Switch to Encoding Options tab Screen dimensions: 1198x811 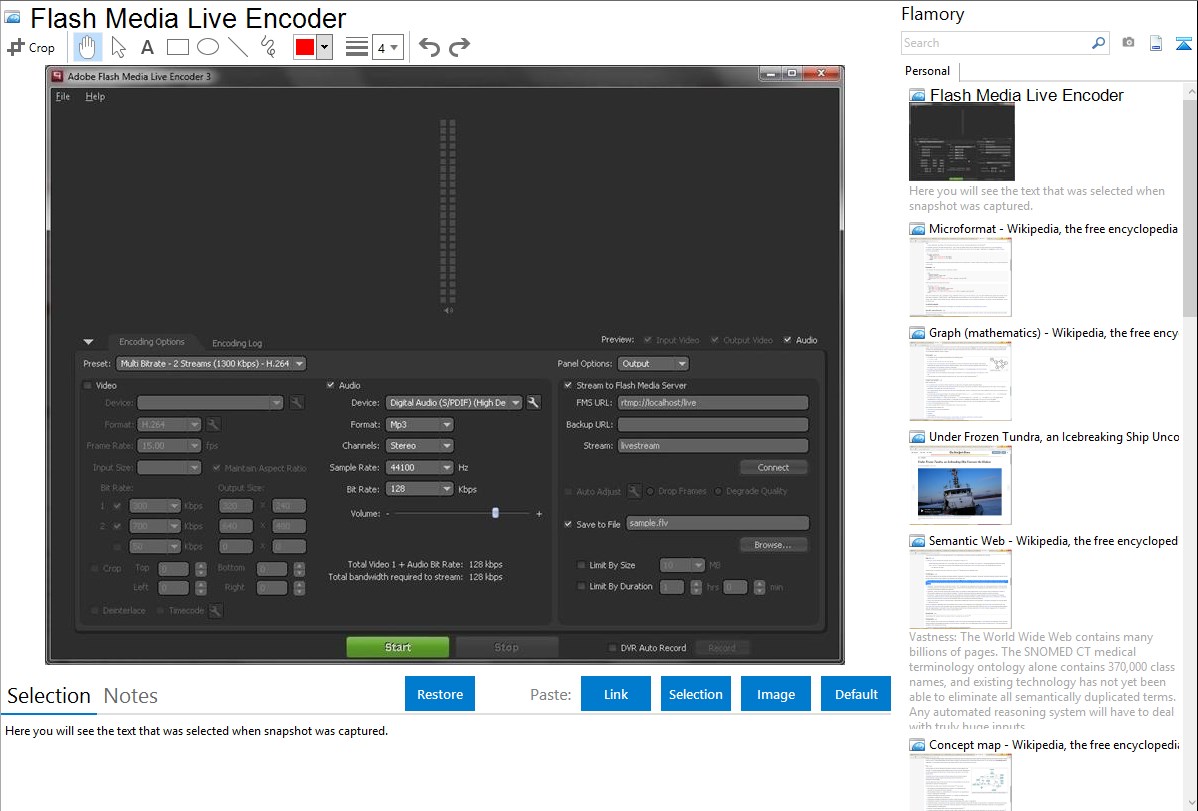point(151,342)
